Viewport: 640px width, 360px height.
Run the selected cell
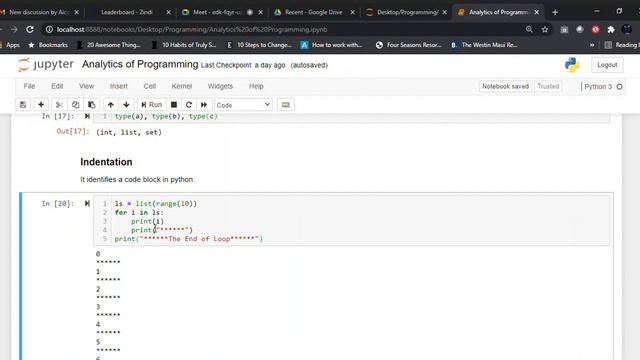[151, 105]
